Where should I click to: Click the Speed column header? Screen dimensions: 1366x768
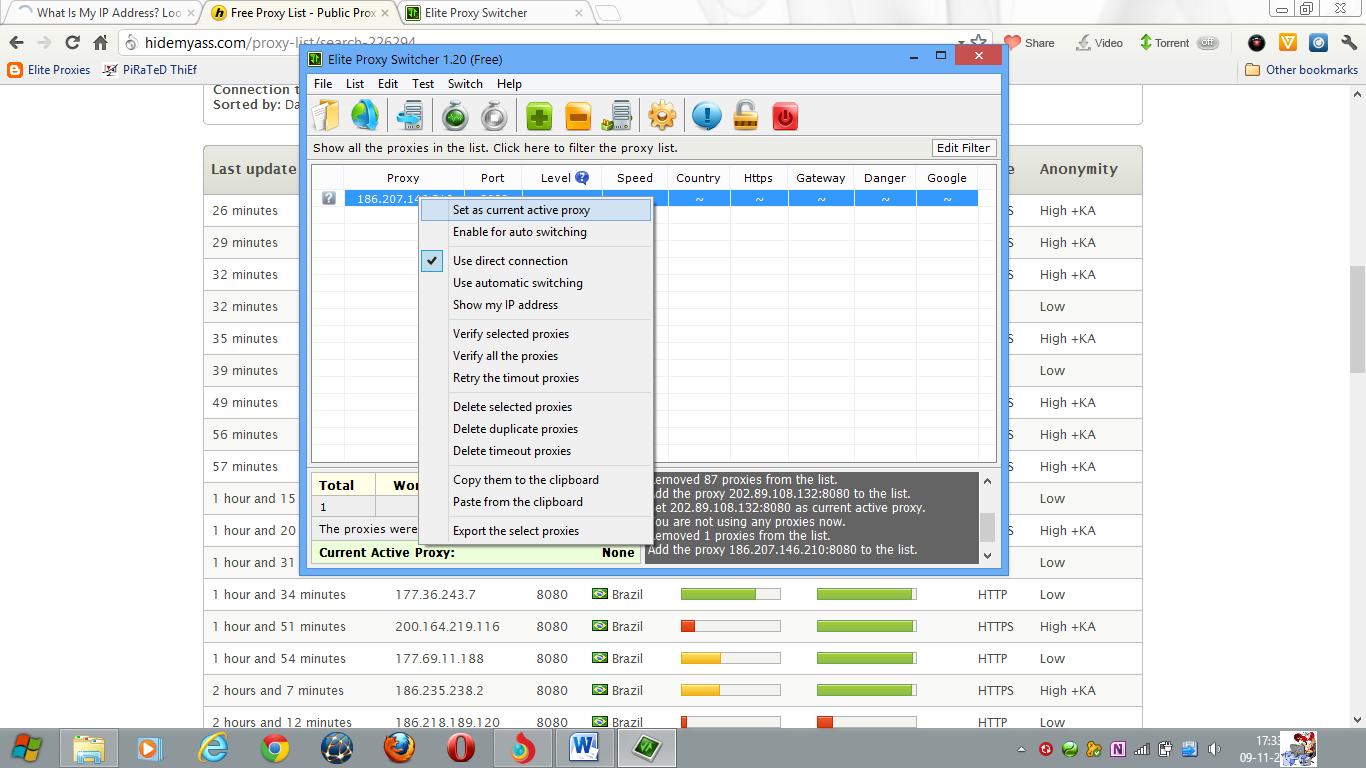(x=634, y=178)
